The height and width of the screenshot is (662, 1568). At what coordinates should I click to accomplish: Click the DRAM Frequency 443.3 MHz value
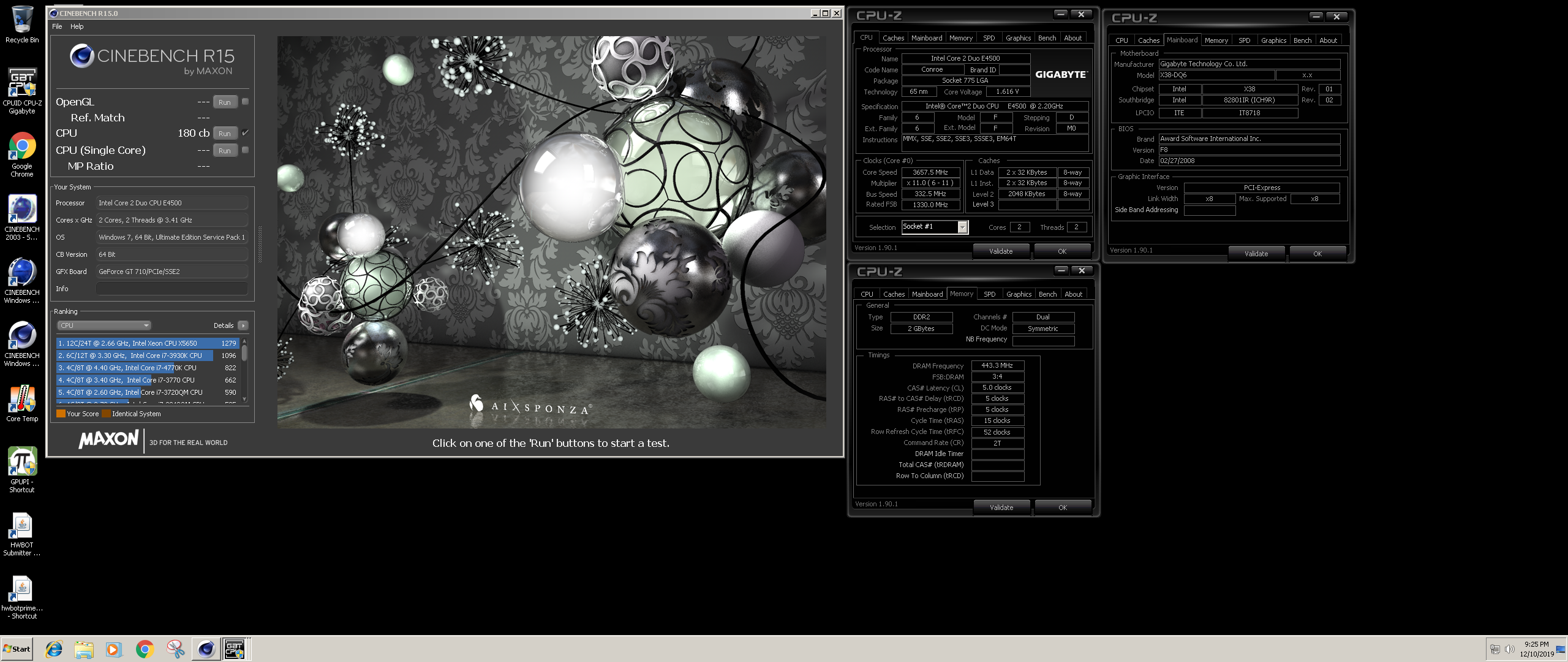[998, 365]
